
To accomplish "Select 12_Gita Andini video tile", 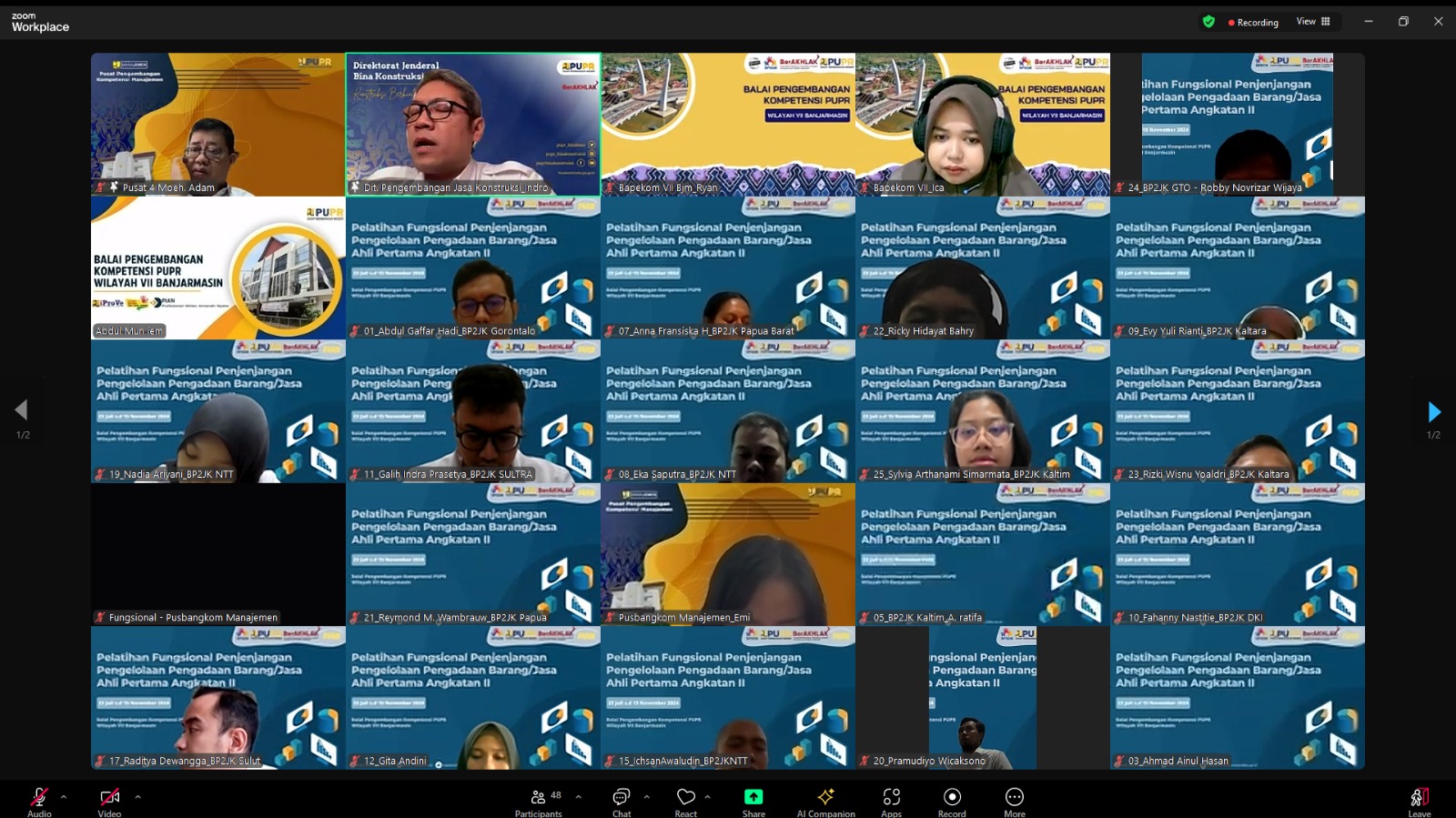I will click(473, 698).
